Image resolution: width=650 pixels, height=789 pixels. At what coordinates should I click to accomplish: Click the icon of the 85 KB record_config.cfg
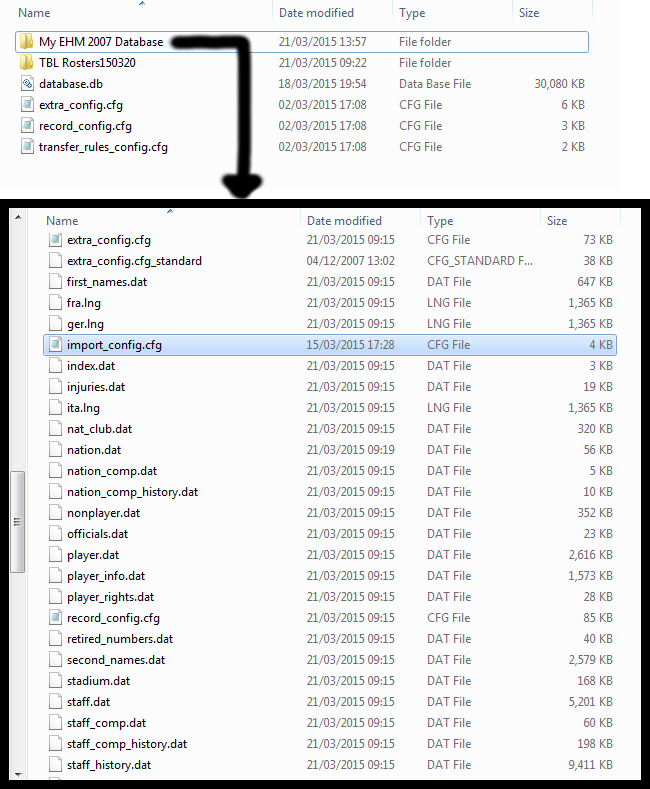point(55,618)
